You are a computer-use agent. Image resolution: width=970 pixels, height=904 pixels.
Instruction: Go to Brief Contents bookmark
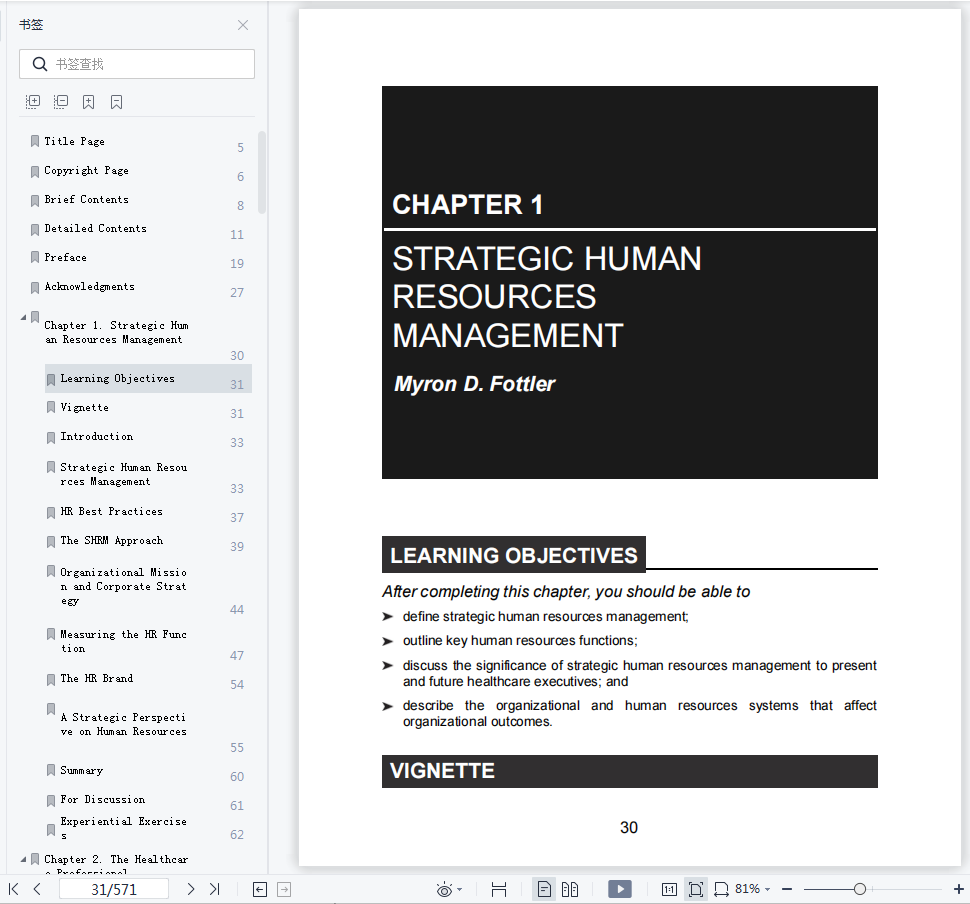tap(86, 199)
